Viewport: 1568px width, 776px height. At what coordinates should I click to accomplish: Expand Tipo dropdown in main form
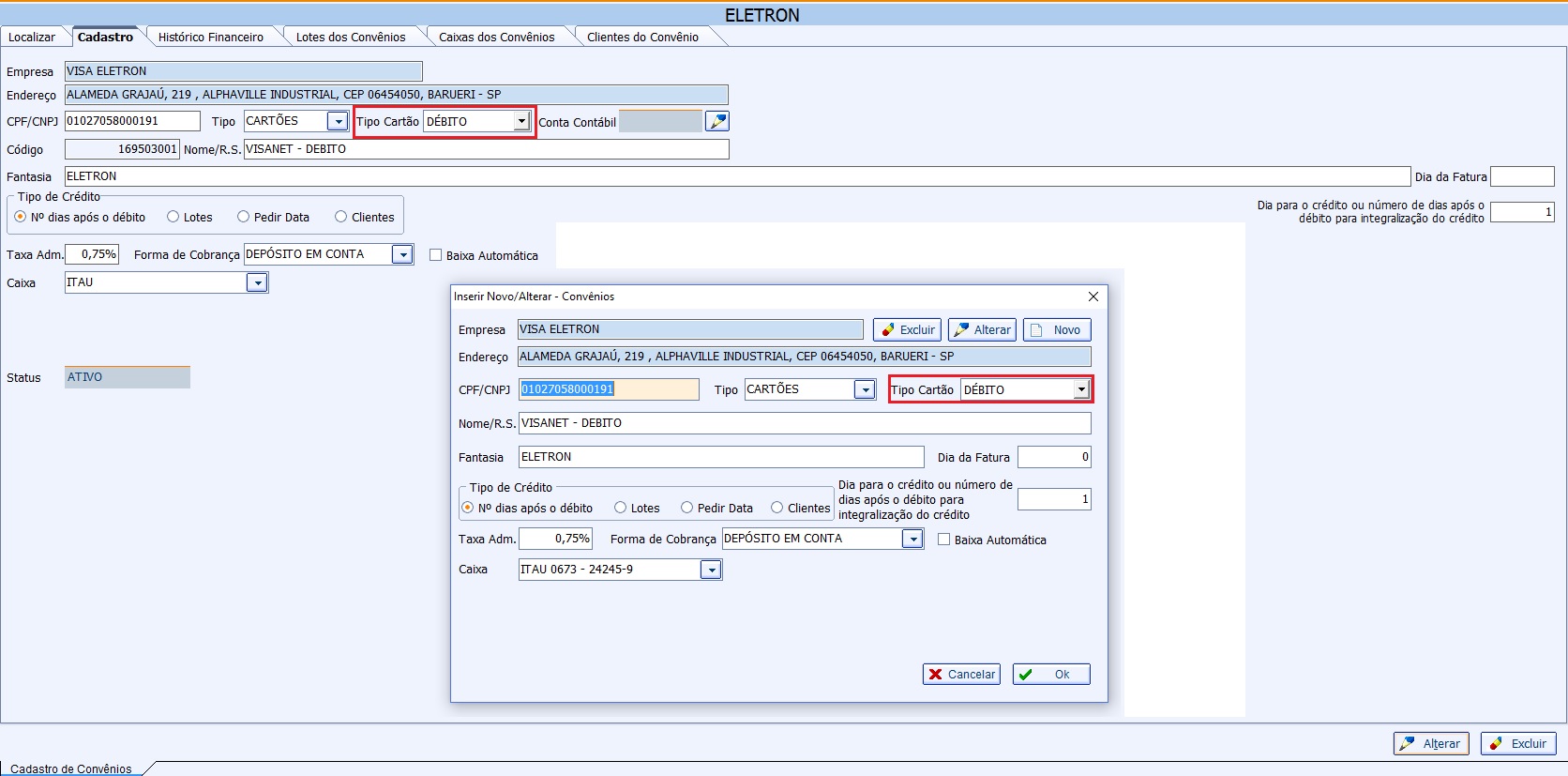pyautogui.click(x=338, y=121)
